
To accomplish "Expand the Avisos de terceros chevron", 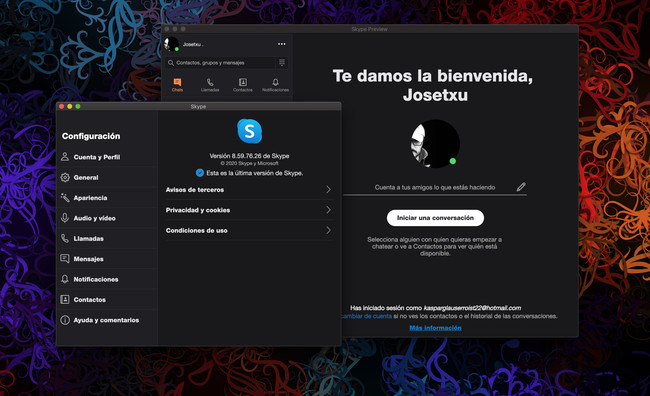I will click(328, 189).
